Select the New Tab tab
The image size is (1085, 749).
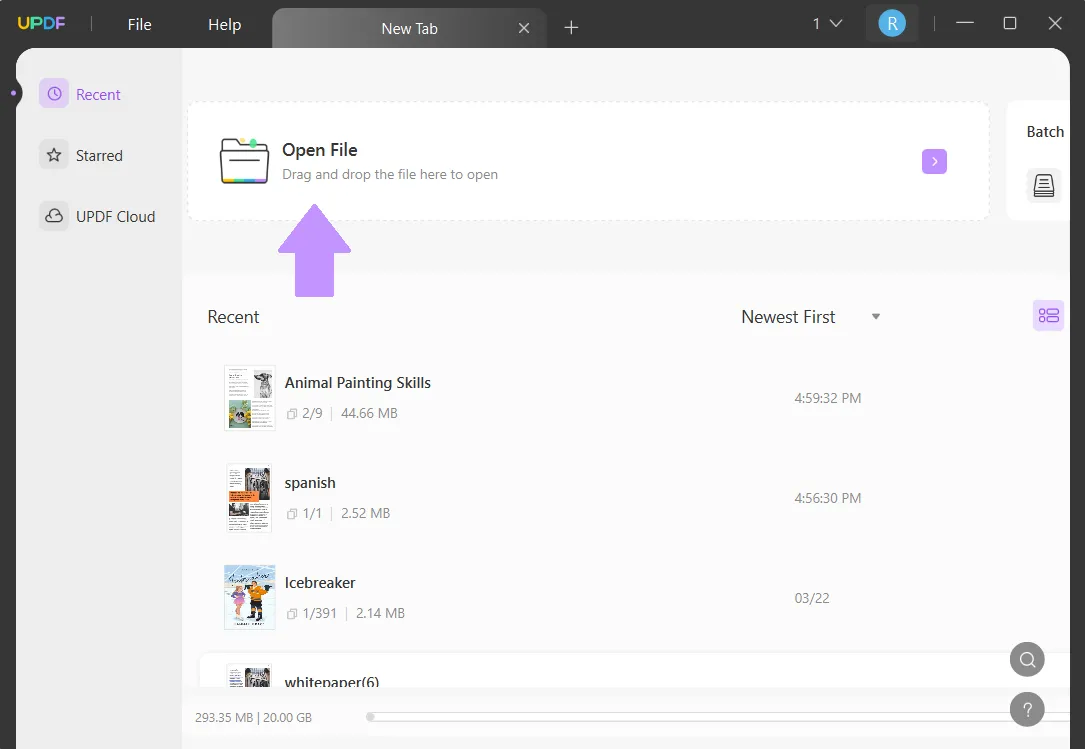pos(409,28)
